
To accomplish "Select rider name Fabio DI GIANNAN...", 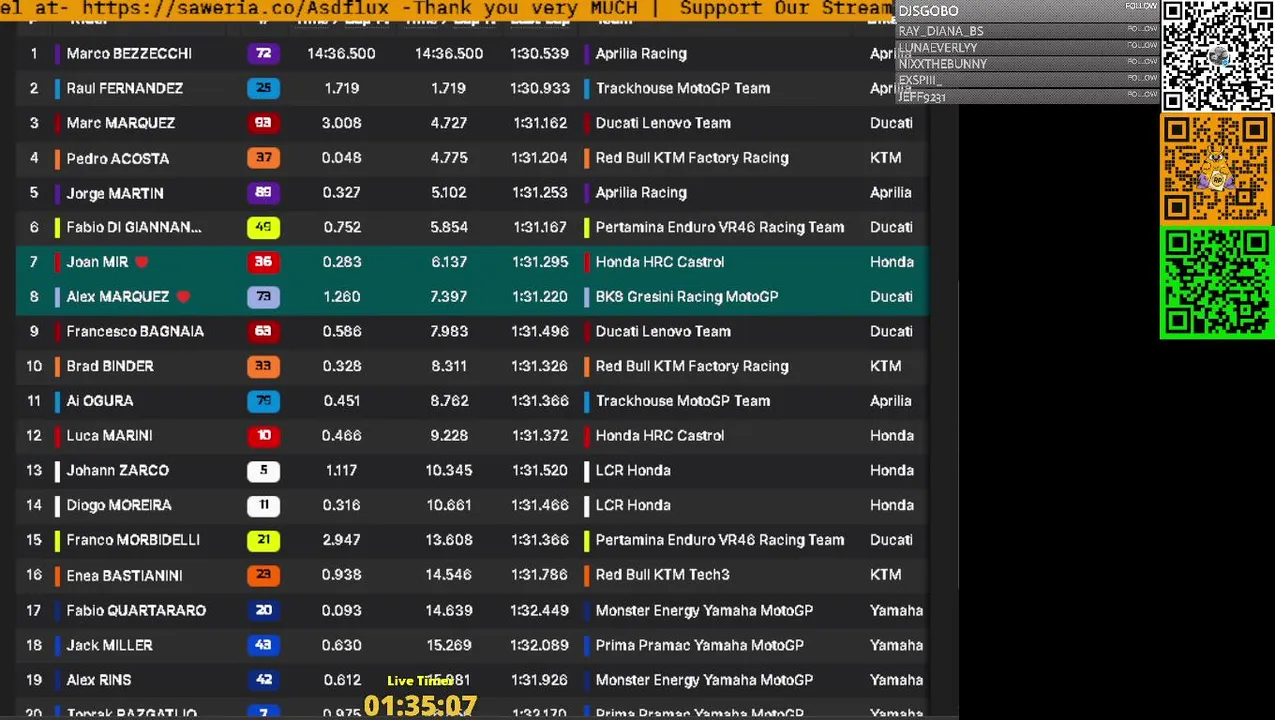I will 134,227.
